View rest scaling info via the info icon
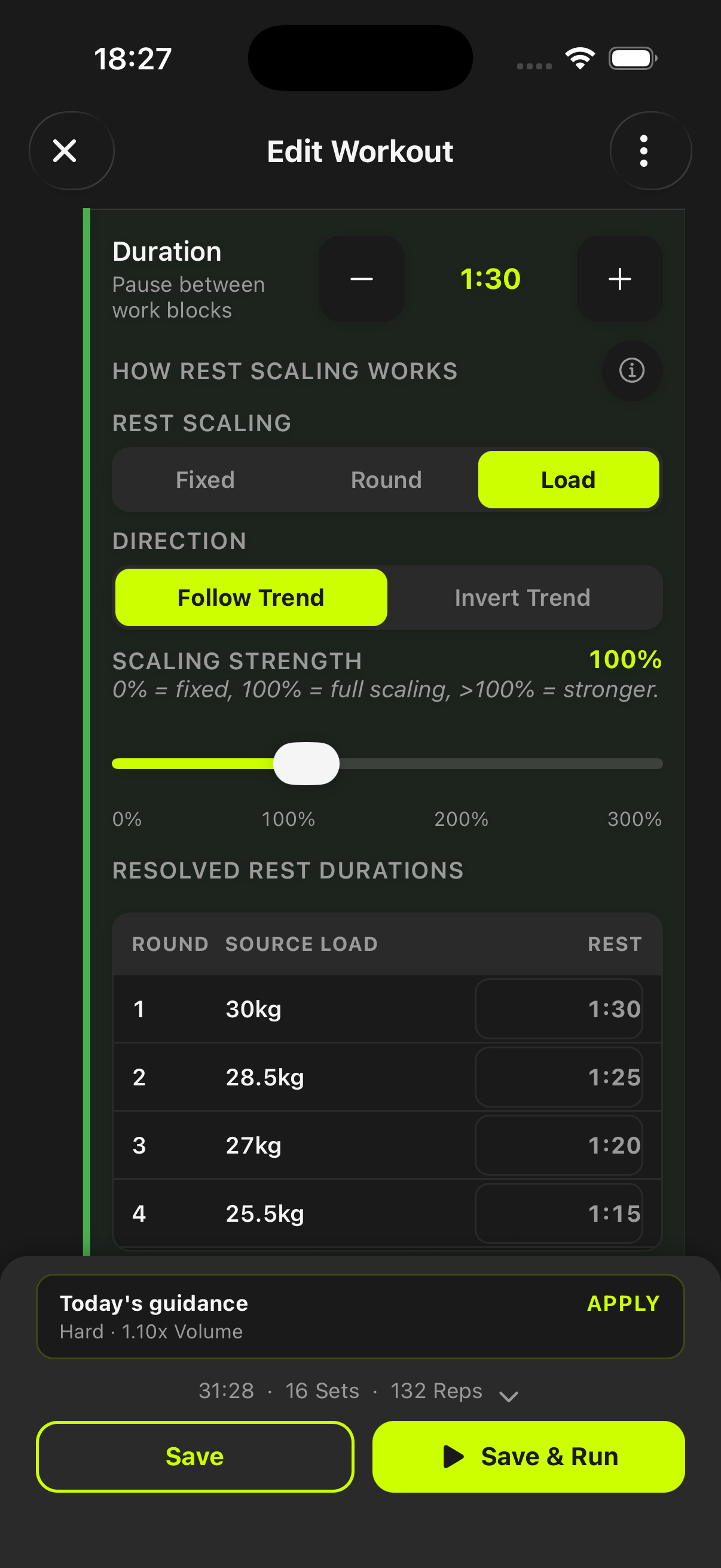Screen dimensions: 721x1568 [631, 371]
